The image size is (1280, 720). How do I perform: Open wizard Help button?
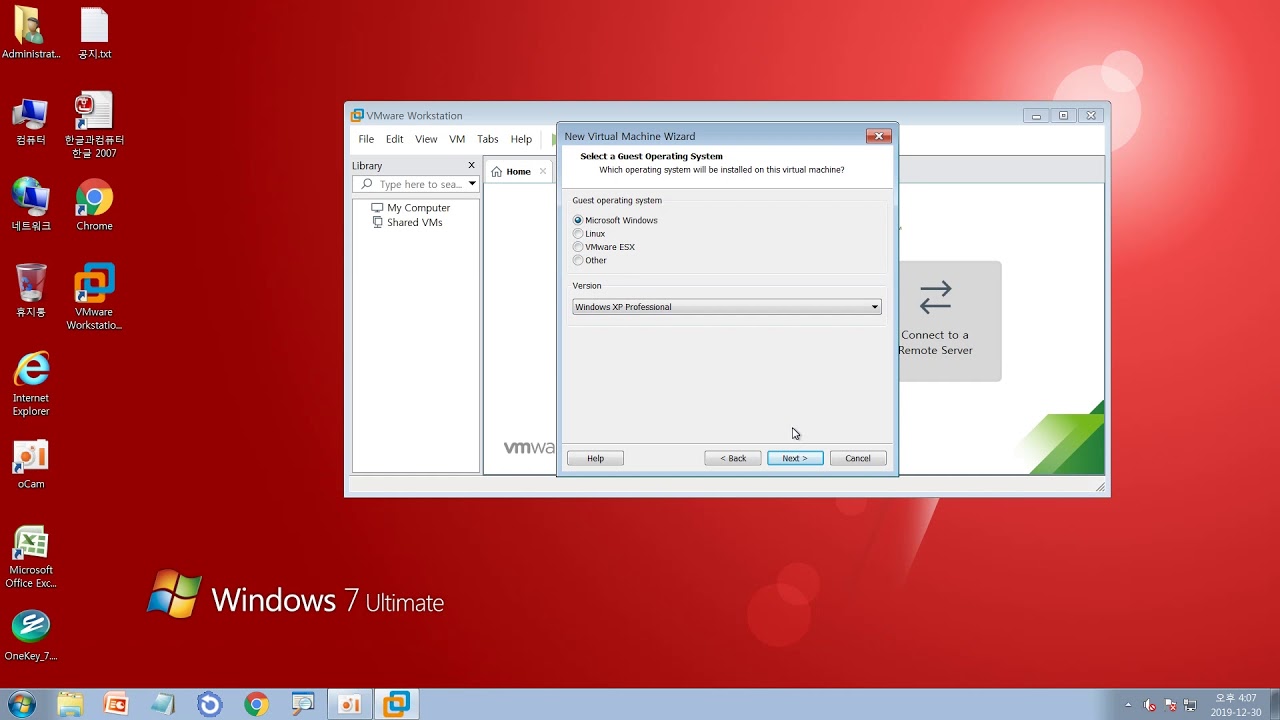(595, 458)
